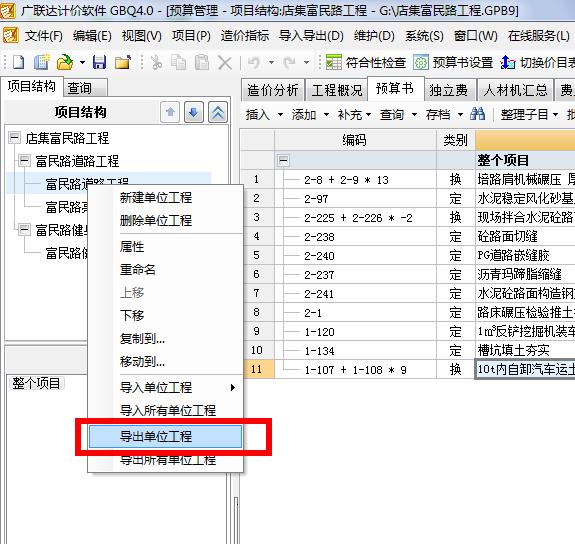Click the New project wizard icon

click(42, 62)
